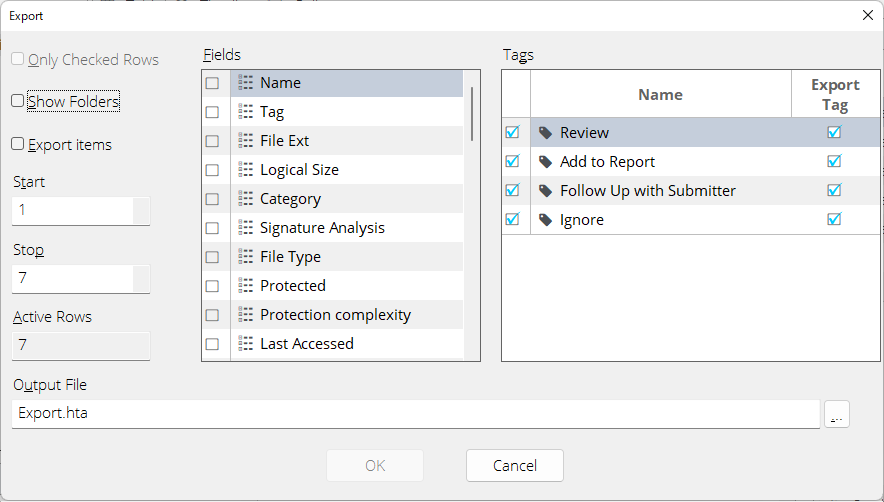Click into the Output File text field
Viewport: 884px width, 502px height.
416,414
